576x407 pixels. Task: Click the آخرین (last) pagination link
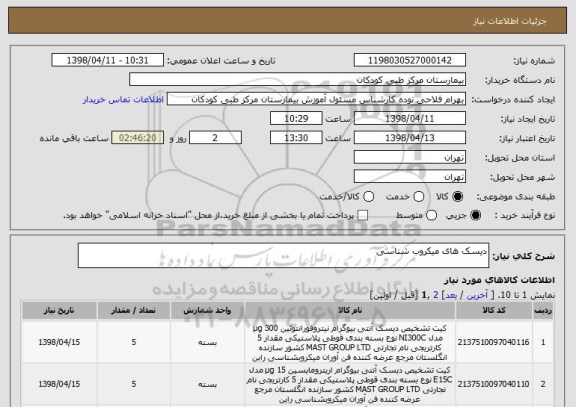click(x=477, y=295)
